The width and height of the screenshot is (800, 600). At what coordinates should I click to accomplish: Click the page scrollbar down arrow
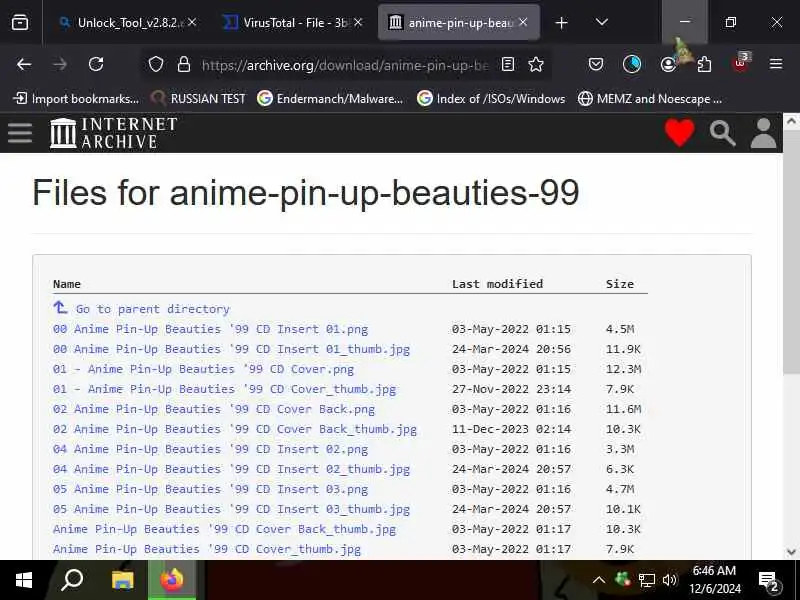click(x=791, y=552)
